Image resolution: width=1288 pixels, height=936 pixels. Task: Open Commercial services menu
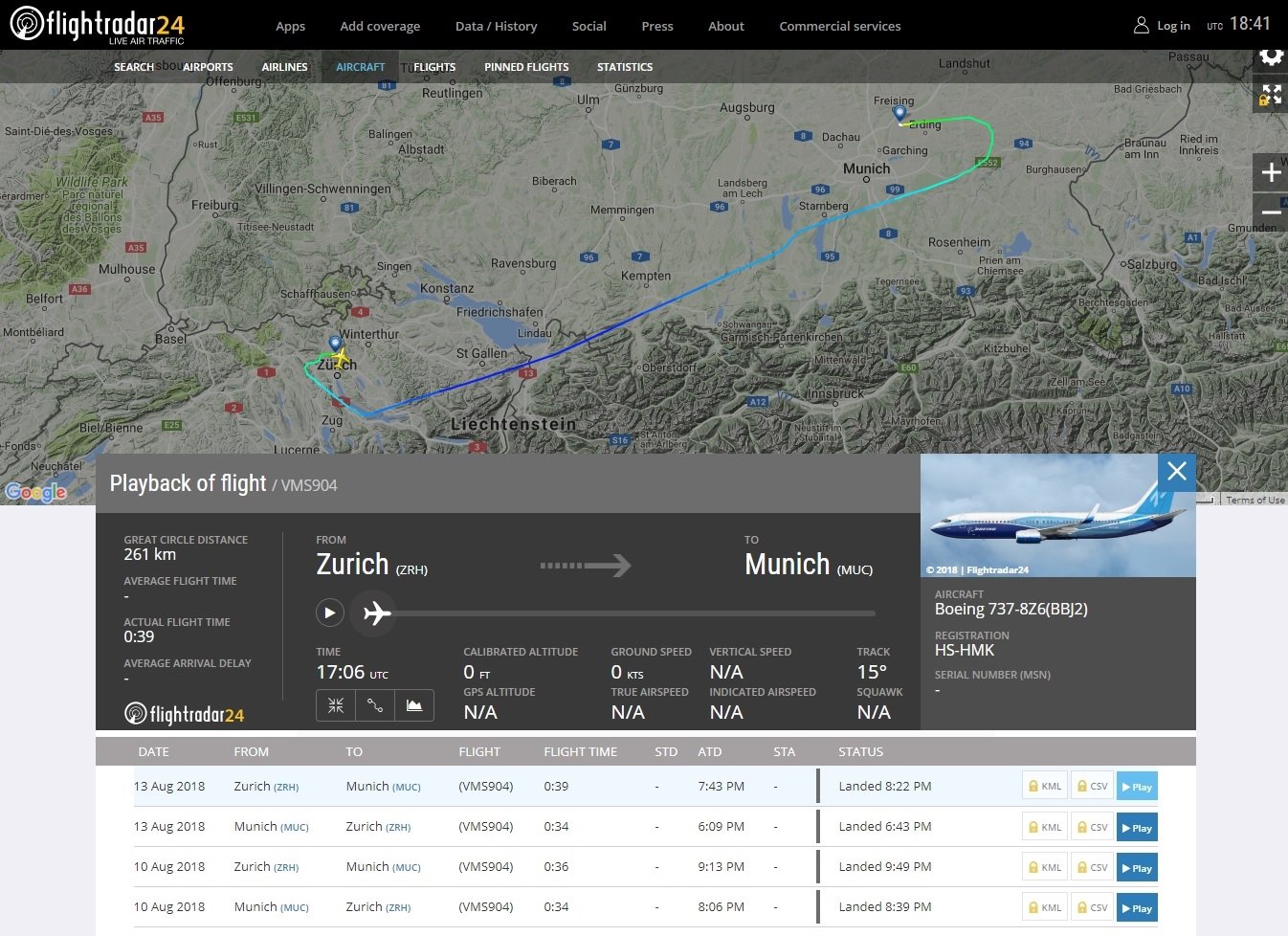840,26
